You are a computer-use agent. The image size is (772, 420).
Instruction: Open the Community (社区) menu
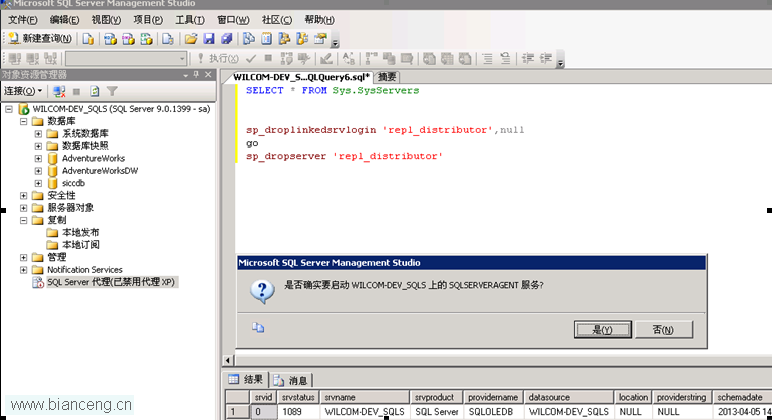(x=277, y=20)
